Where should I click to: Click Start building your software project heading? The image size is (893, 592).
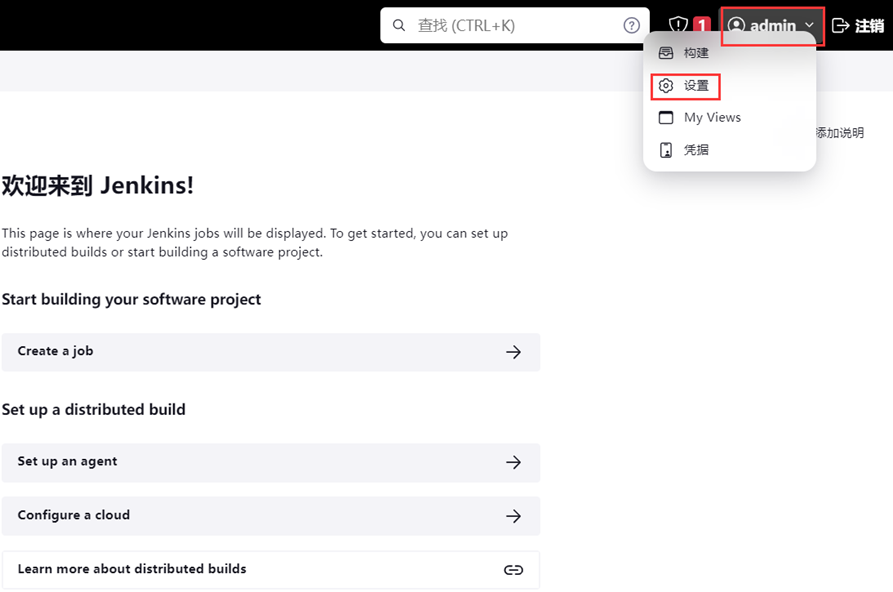[131, 300]
